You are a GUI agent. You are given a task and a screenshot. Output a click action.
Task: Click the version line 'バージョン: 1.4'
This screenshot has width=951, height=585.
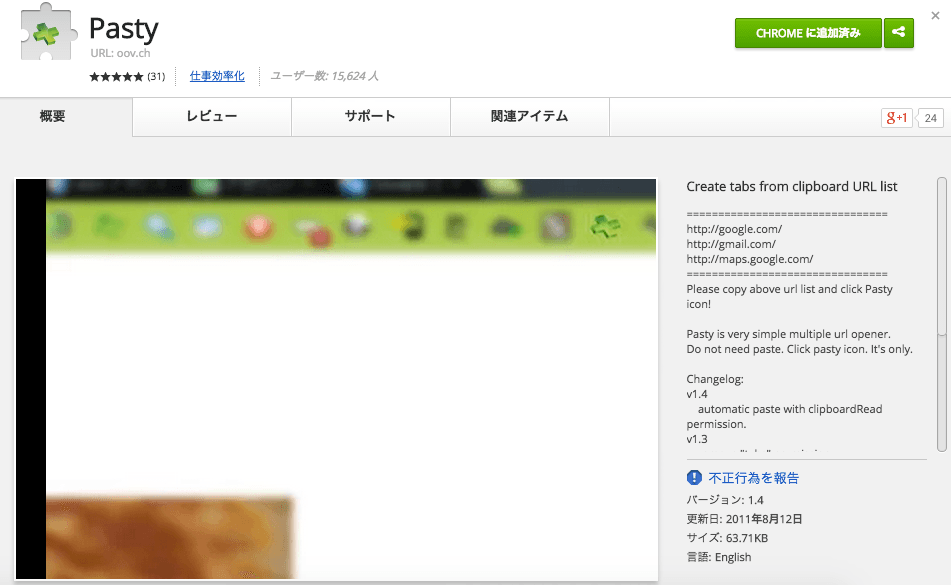[x=725, y=500]
